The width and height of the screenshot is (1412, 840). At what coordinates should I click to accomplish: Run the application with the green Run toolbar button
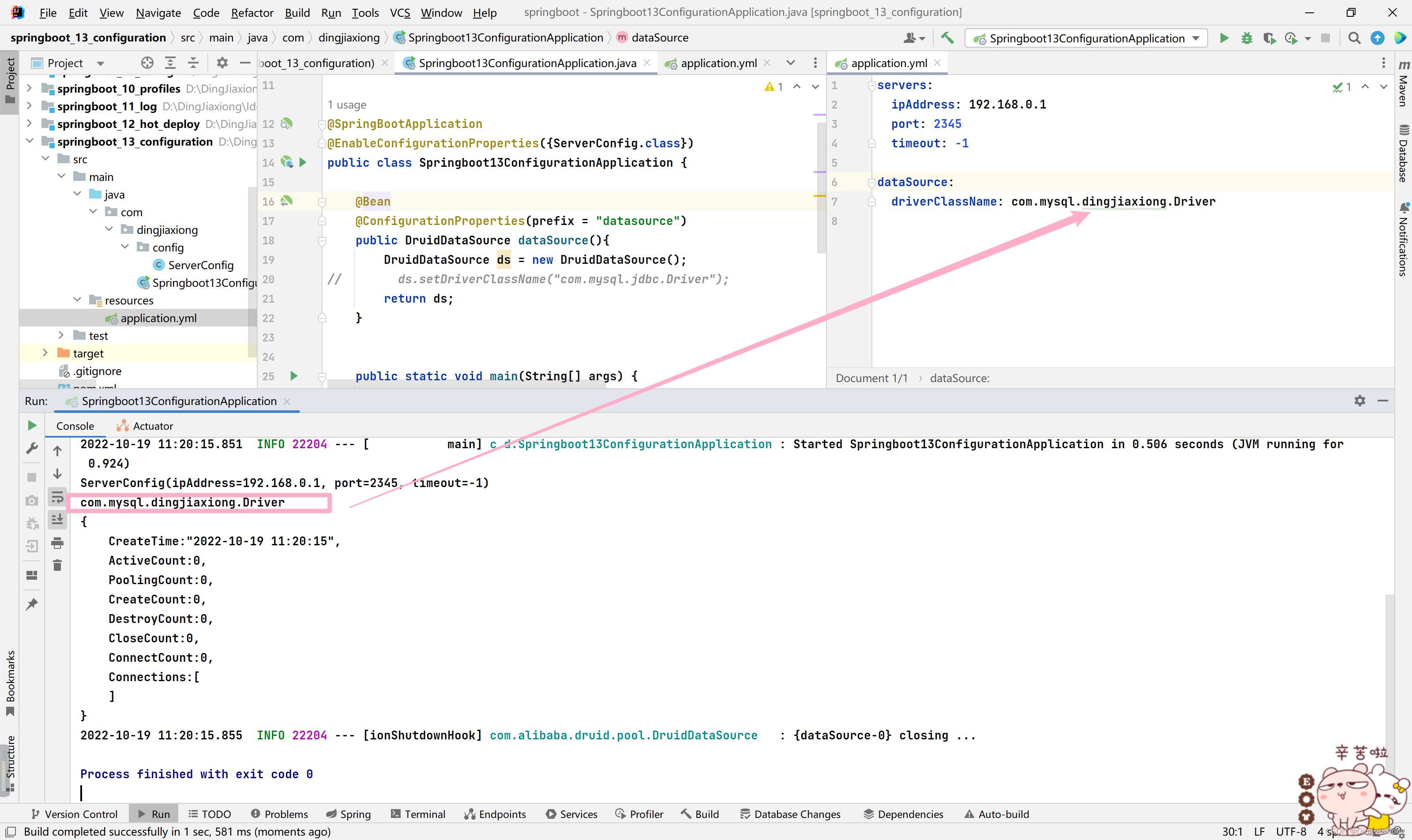coord(1224,38)
